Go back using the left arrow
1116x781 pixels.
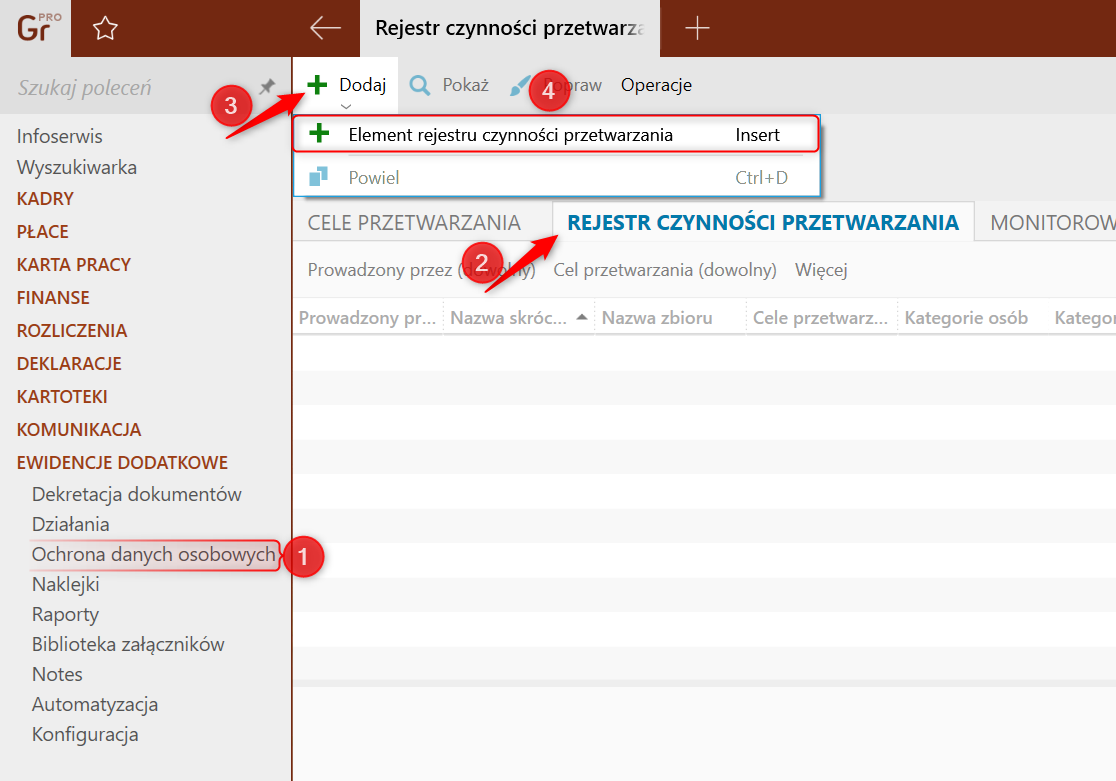(325, 28)
